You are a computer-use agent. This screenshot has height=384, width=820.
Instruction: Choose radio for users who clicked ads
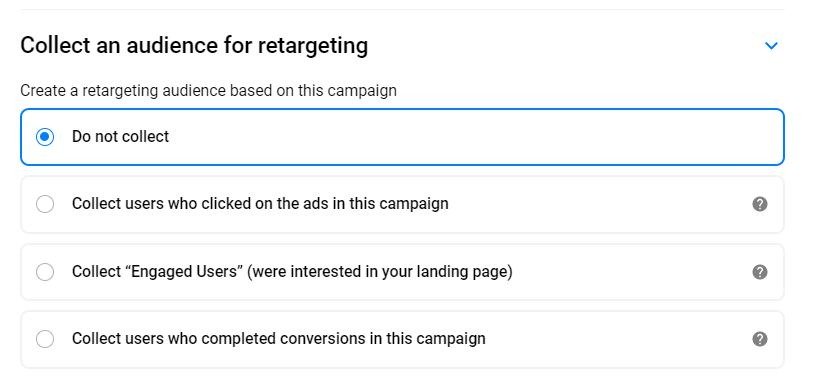tap(45, 204)
